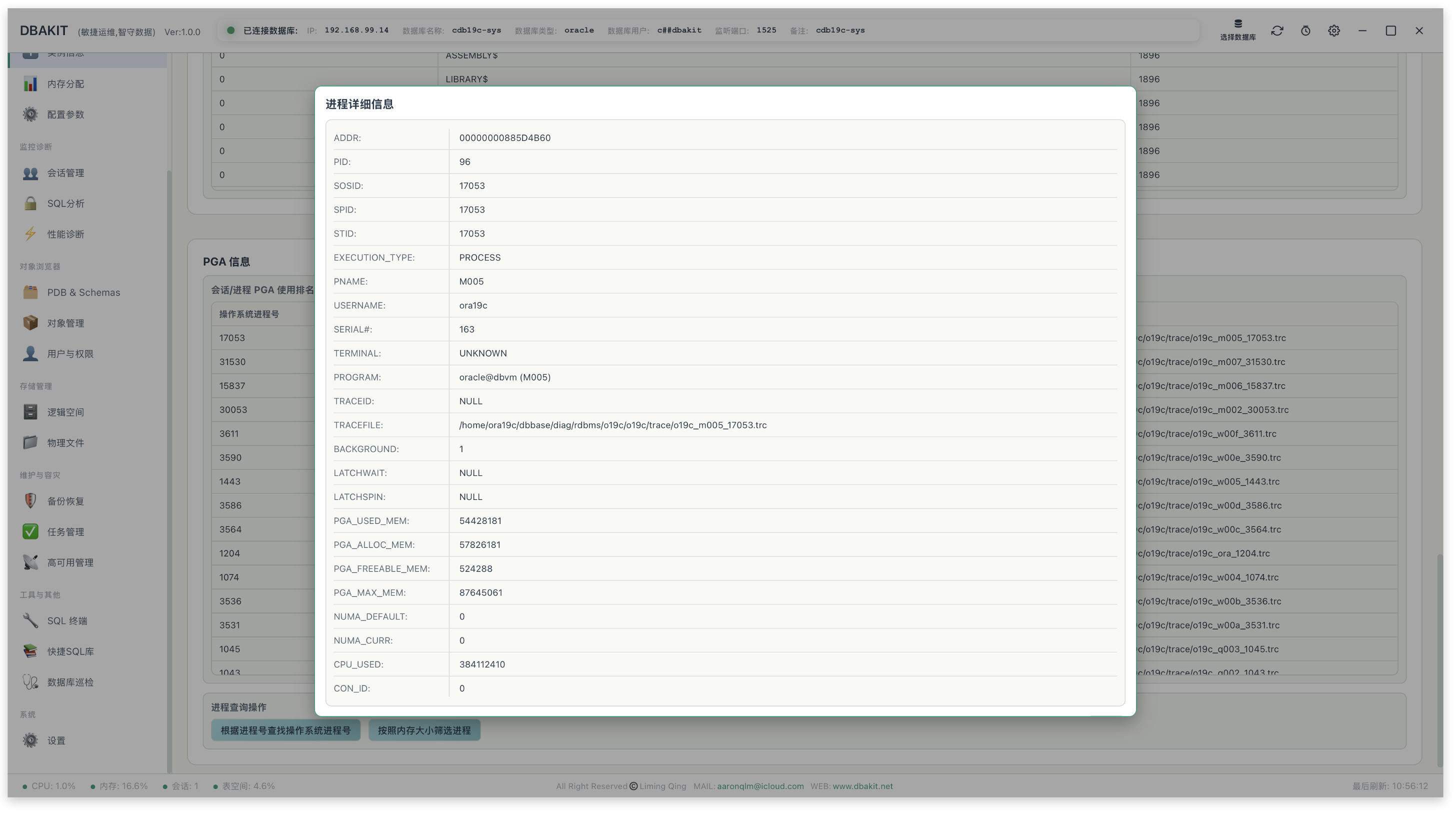Click the 表空间: 4.6% status entry
This screenshot has width=1456, height=819.
[x=244, y=786]
